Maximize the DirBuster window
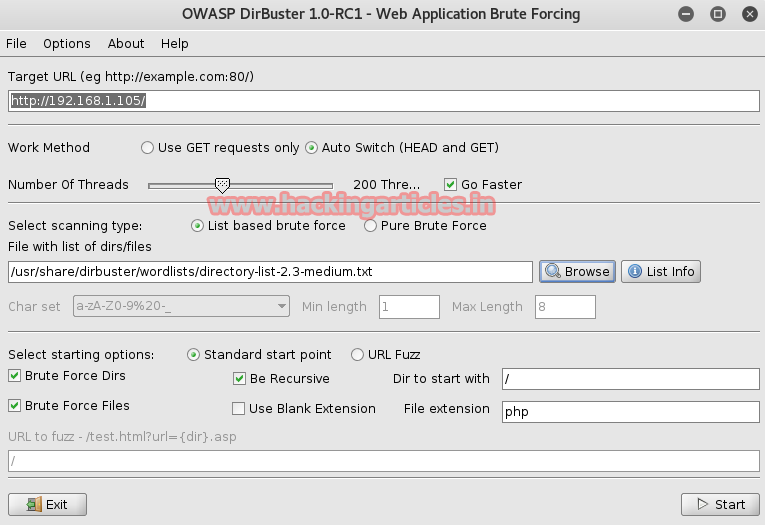Image resolution: width=765 pixels, height=525 pixels. 718,14
